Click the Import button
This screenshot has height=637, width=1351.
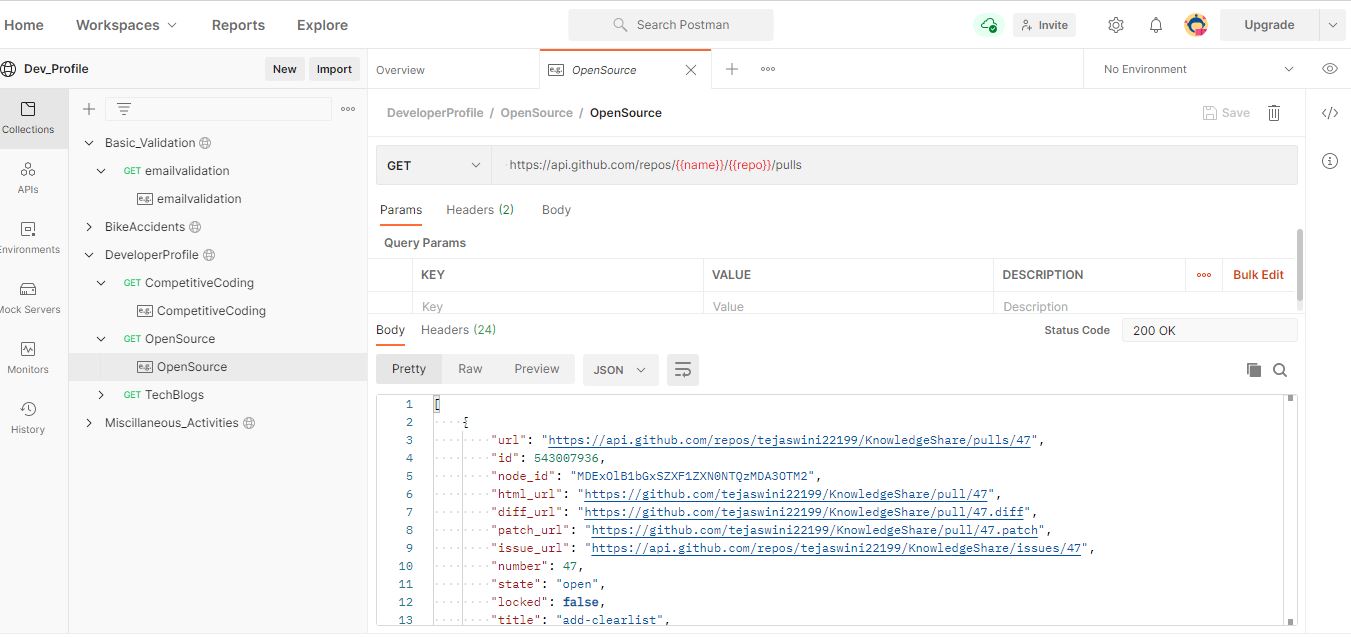point(334,69)
